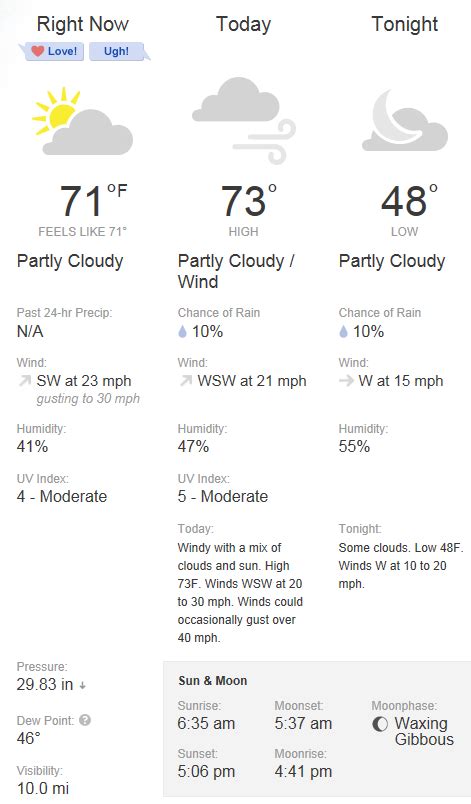
Task: Click the heart icon in the Love! button
Action: 37,51
